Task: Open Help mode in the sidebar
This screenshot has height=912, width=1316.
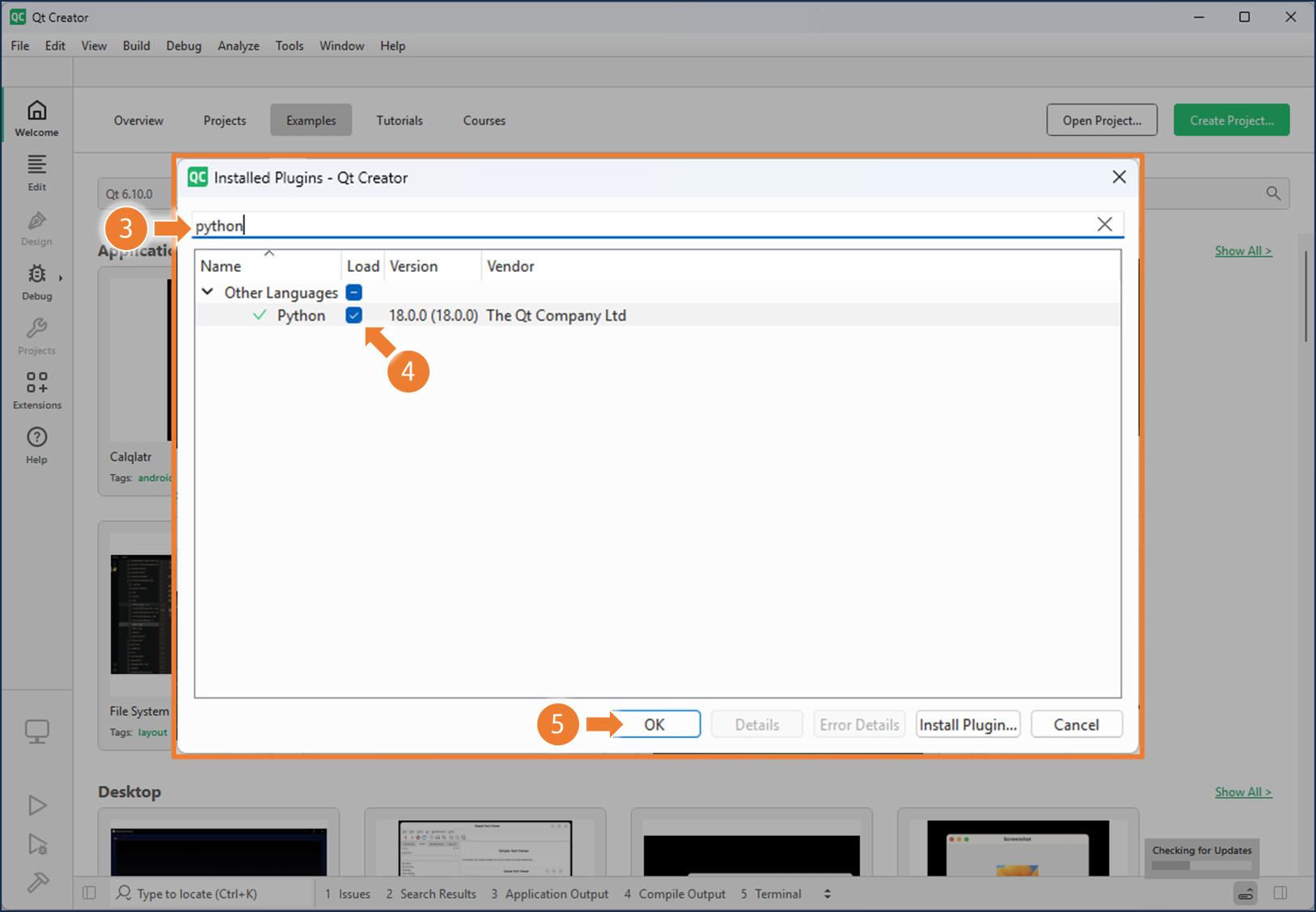Action: pos(36,445)
